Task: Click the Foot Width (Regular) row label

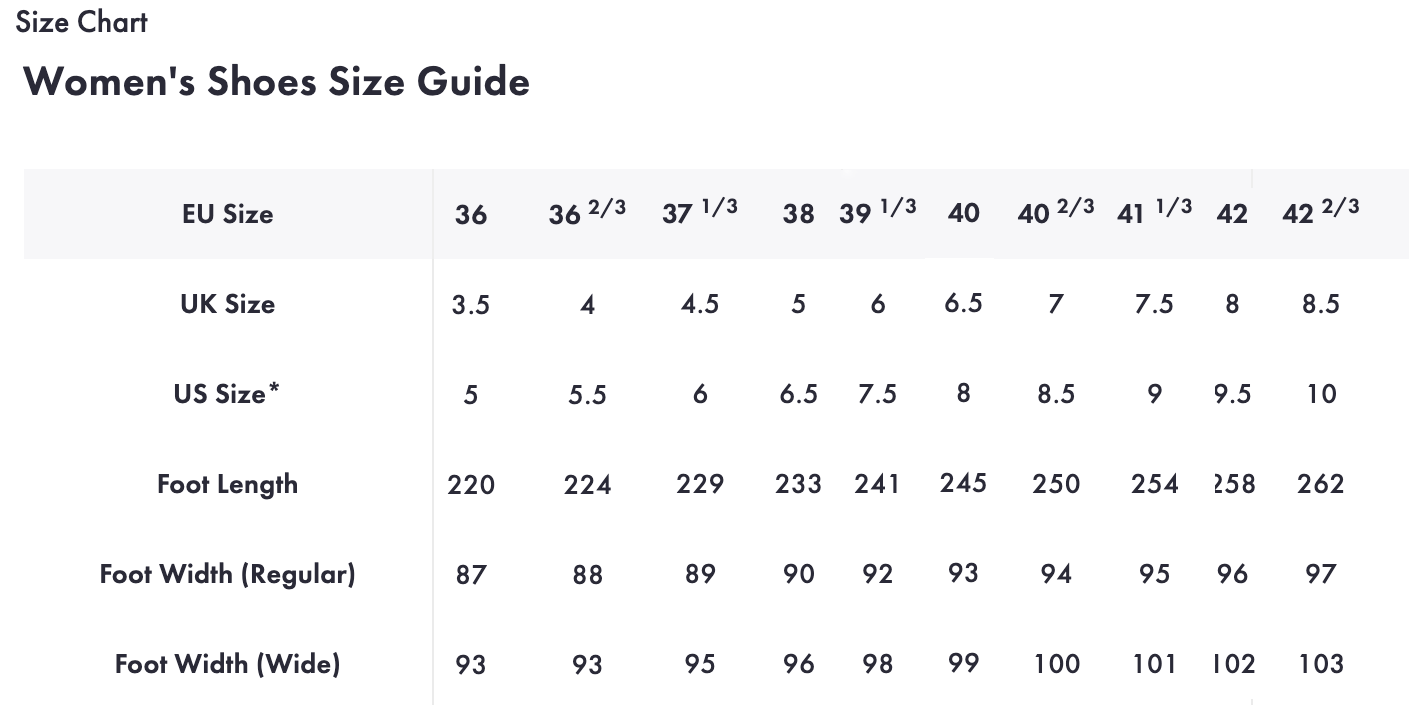Action: (x=227, y=574)
